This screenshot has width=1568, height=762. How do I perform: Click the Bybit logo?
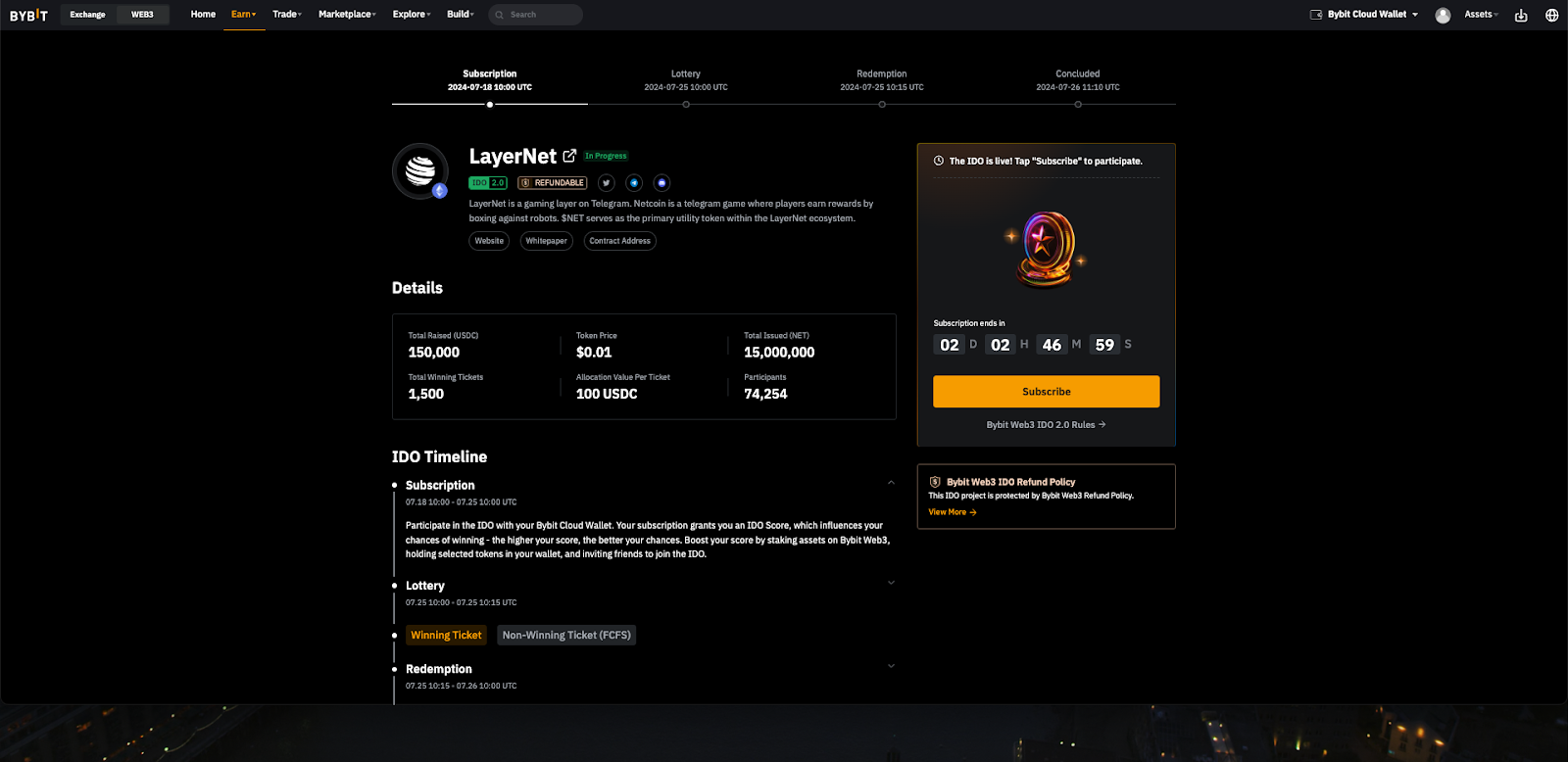pos(28,15)
